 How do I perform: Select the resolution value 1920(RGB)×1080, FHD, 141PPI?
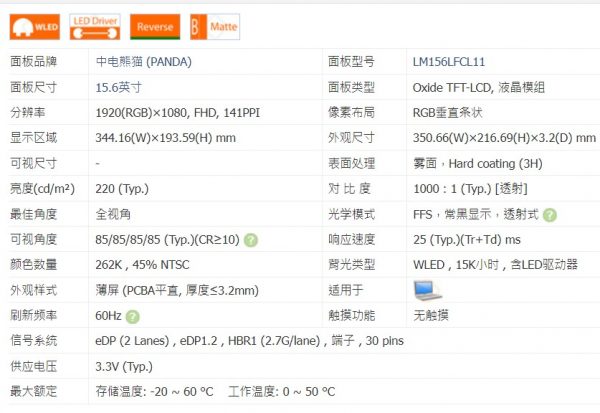click(x=178, y=113)
